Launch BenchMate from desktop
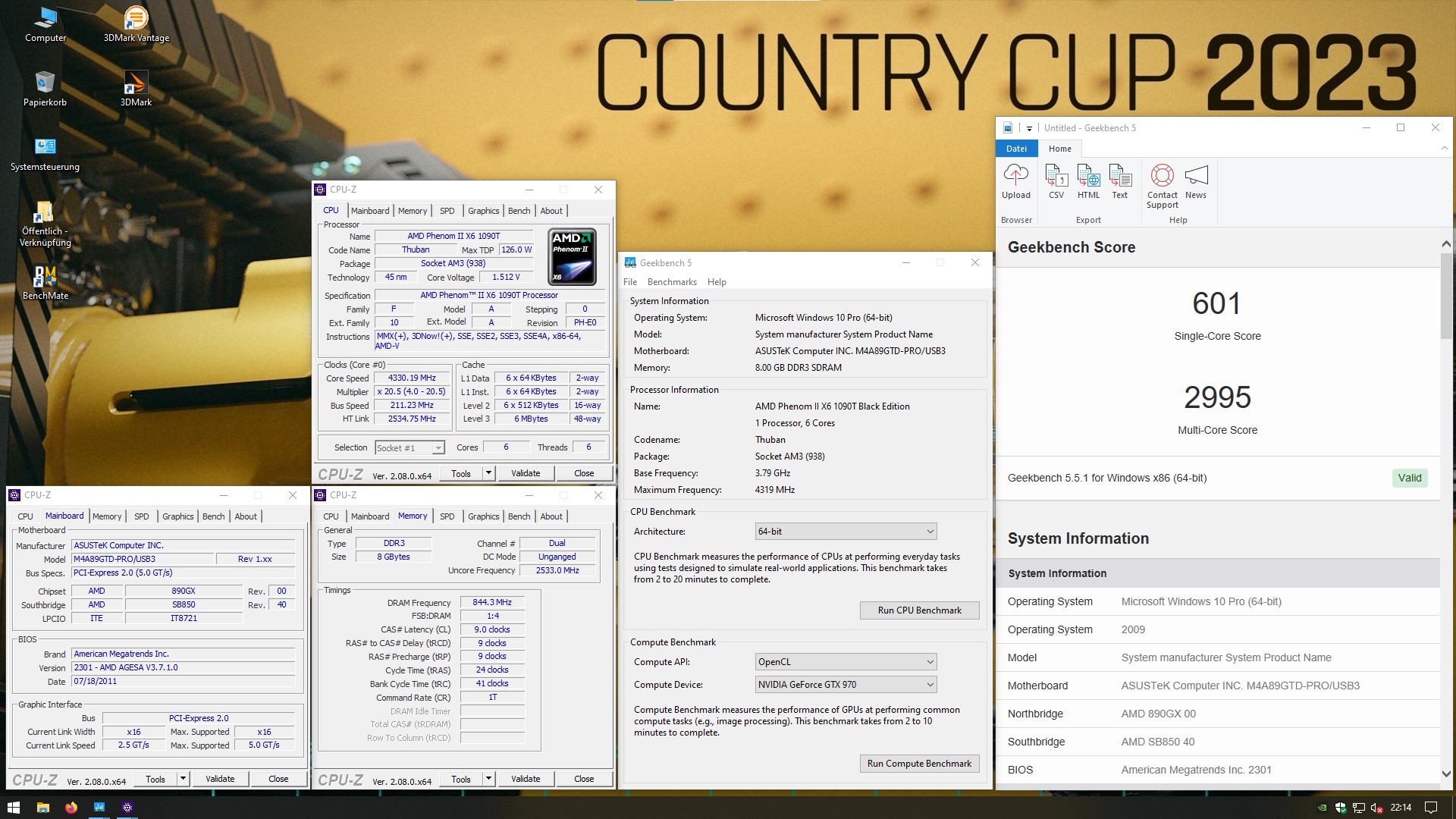Viewport: 1456px width, 819px height. tap(45, 282)
